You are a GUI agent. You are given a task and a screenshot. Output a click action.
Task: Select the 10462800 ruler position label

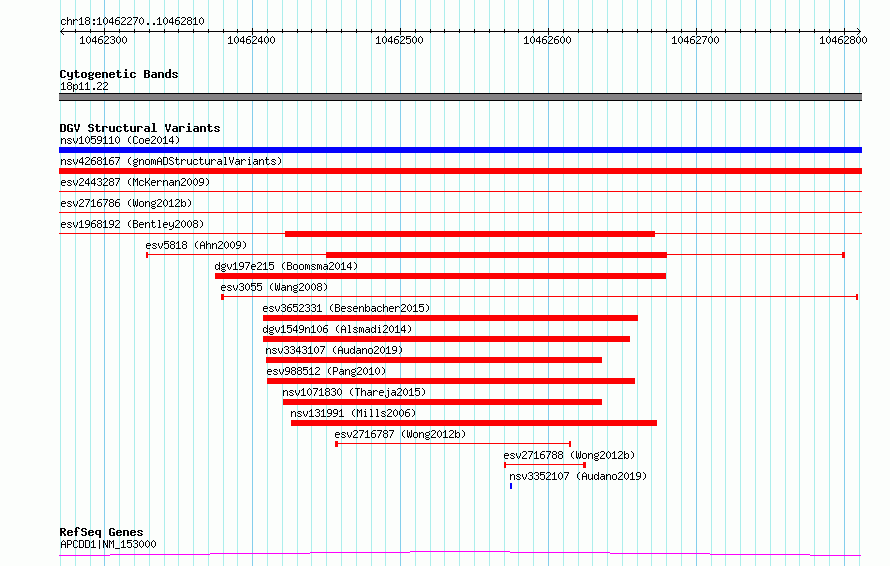click(x=843, y=40)
